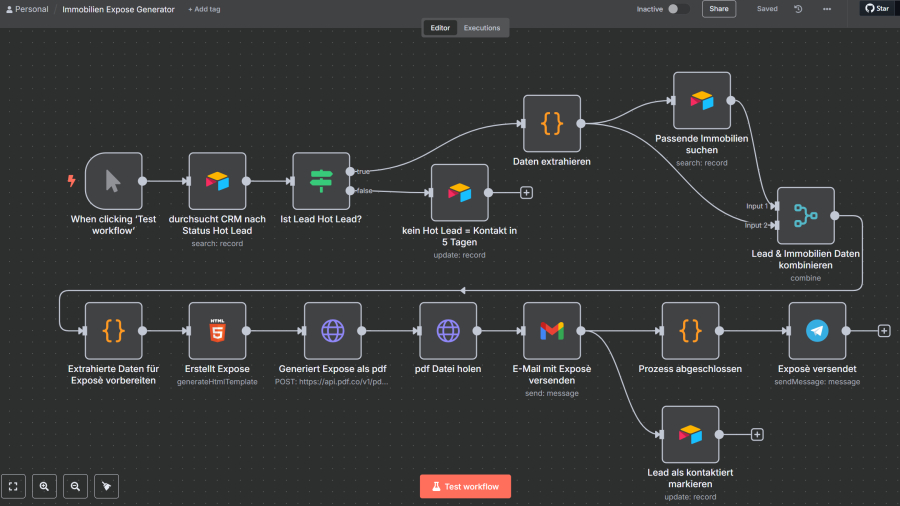Select the 'Erstellt Expose' HTML node
The image size is (900, 506).
click(217, 330)
